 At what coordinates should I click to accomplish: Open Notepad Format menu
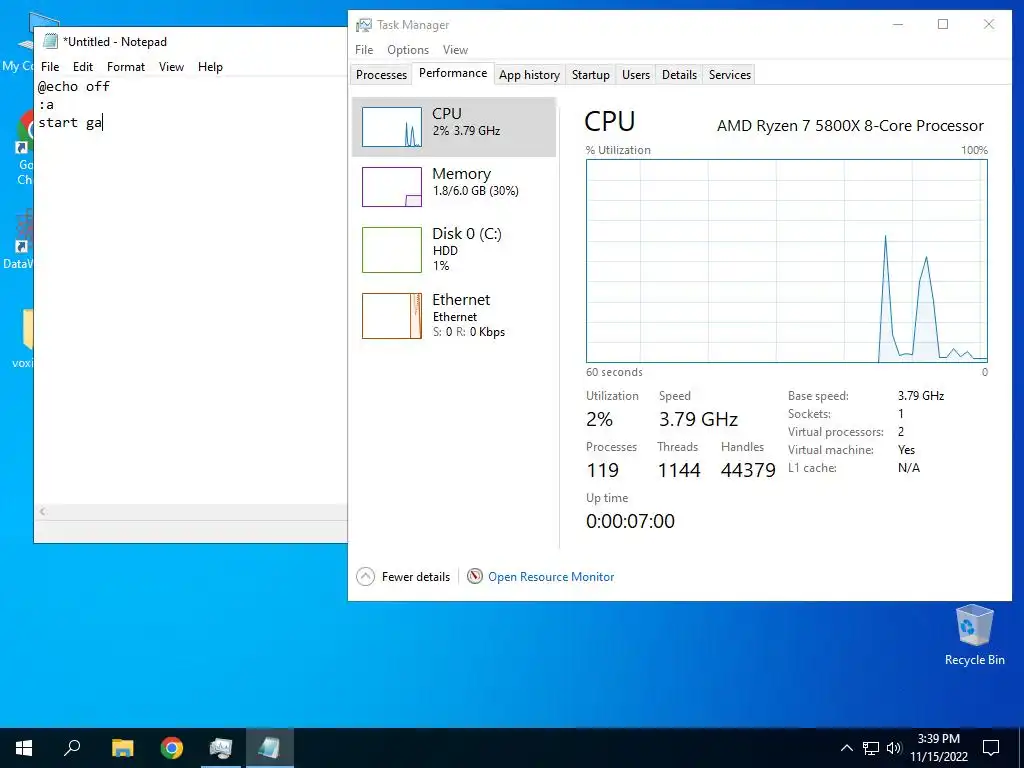point(125,67)
